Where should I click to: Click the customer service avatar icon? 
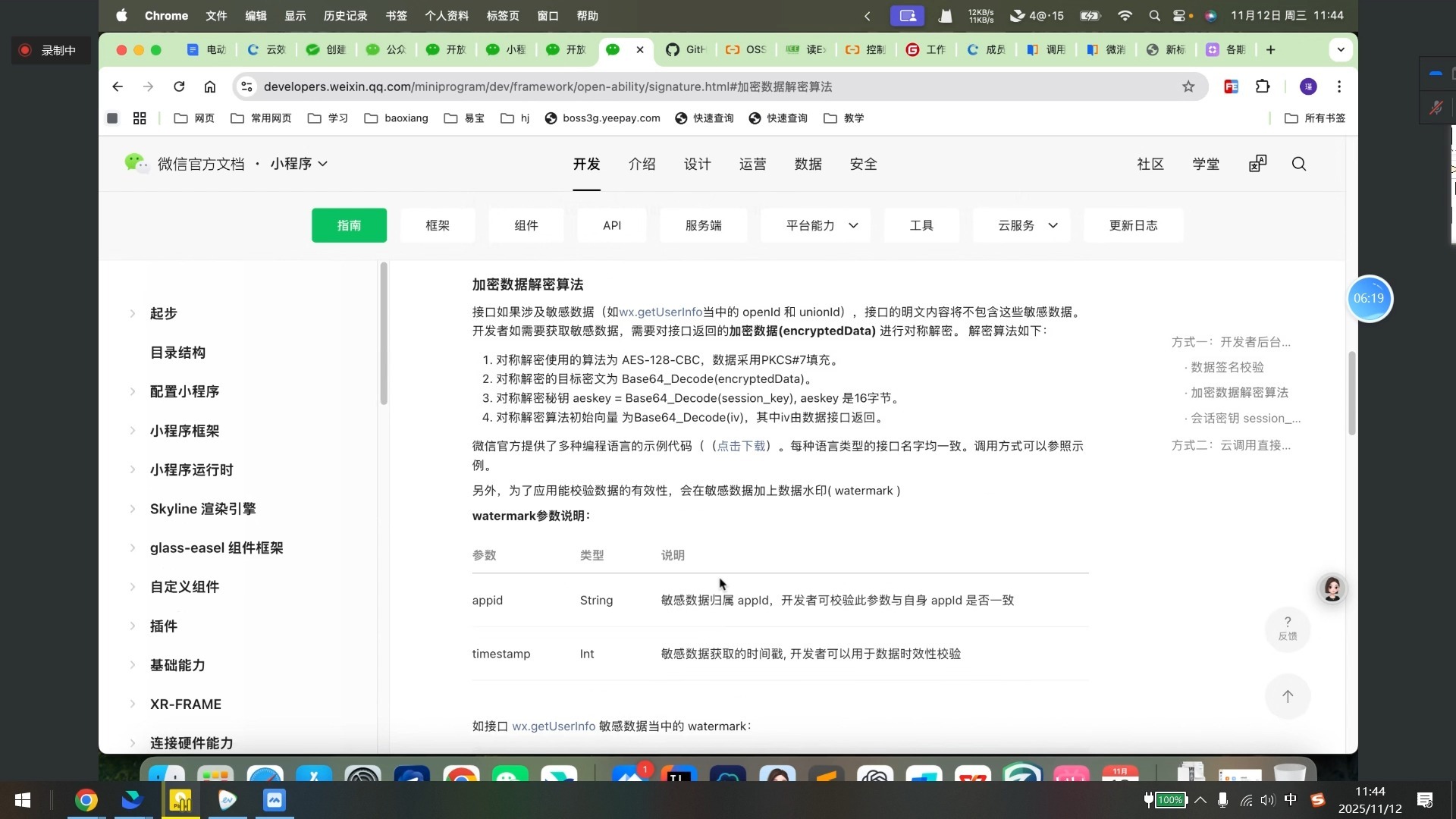tap(1332, 588)
